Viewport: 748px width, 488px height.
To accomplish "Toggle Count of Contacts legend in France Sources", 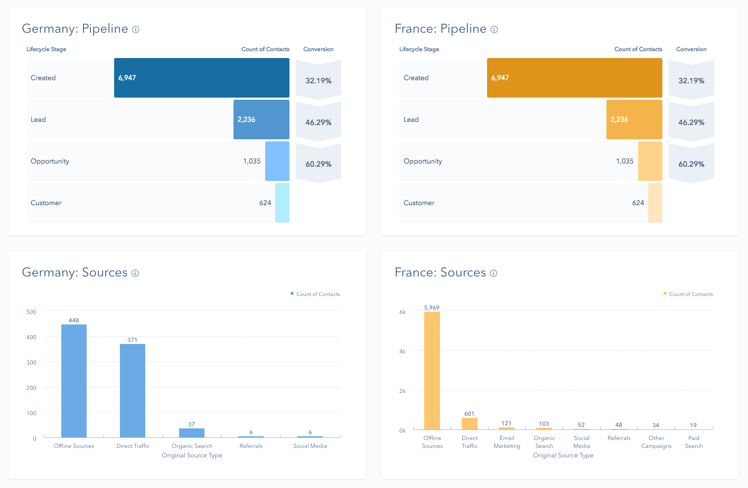I will click(x=688, y=294).
